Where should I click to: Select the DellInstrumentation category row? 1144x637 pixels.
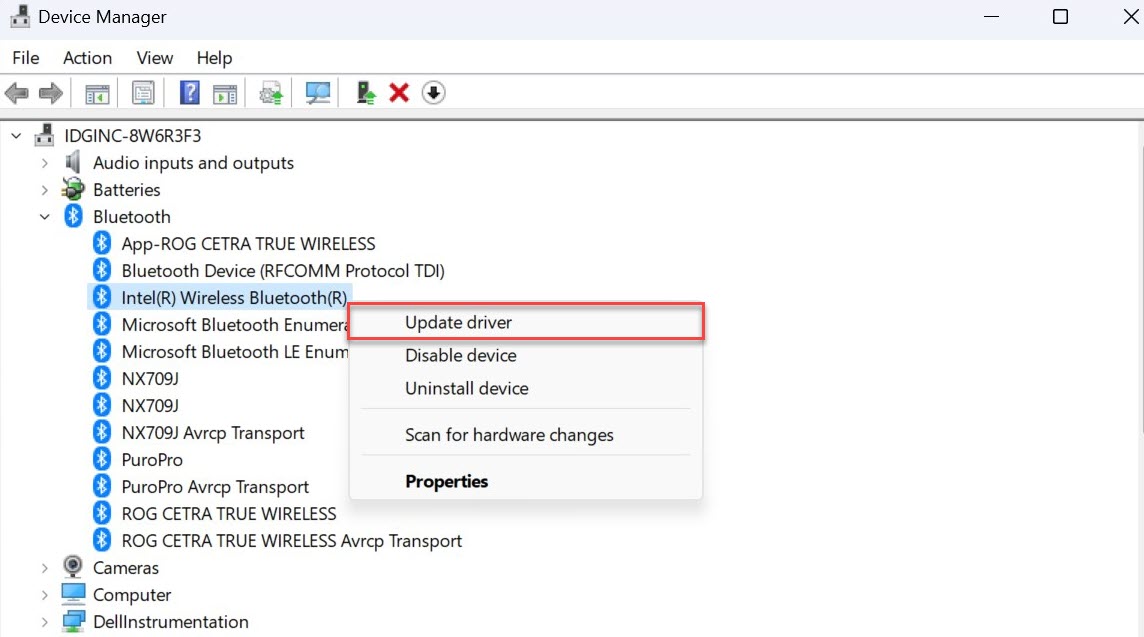pos(171,622)
